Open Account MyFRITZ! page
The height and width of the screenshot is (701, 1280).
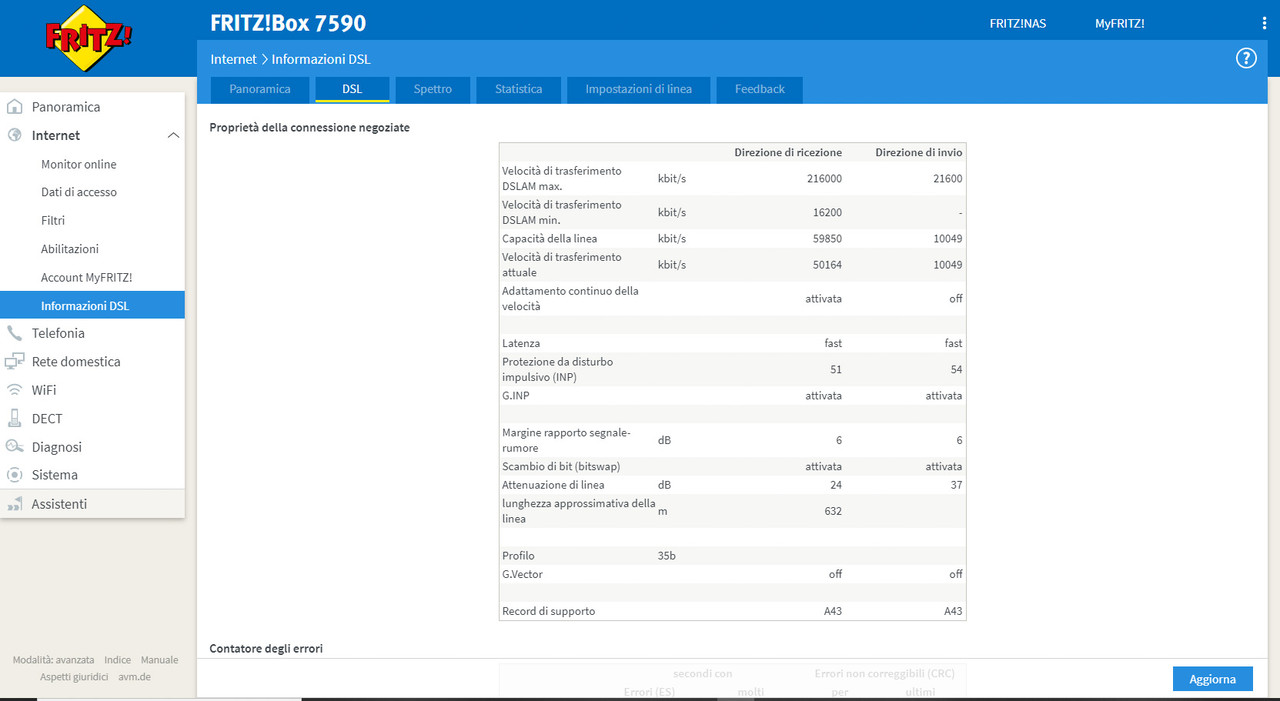coord(87,277)
